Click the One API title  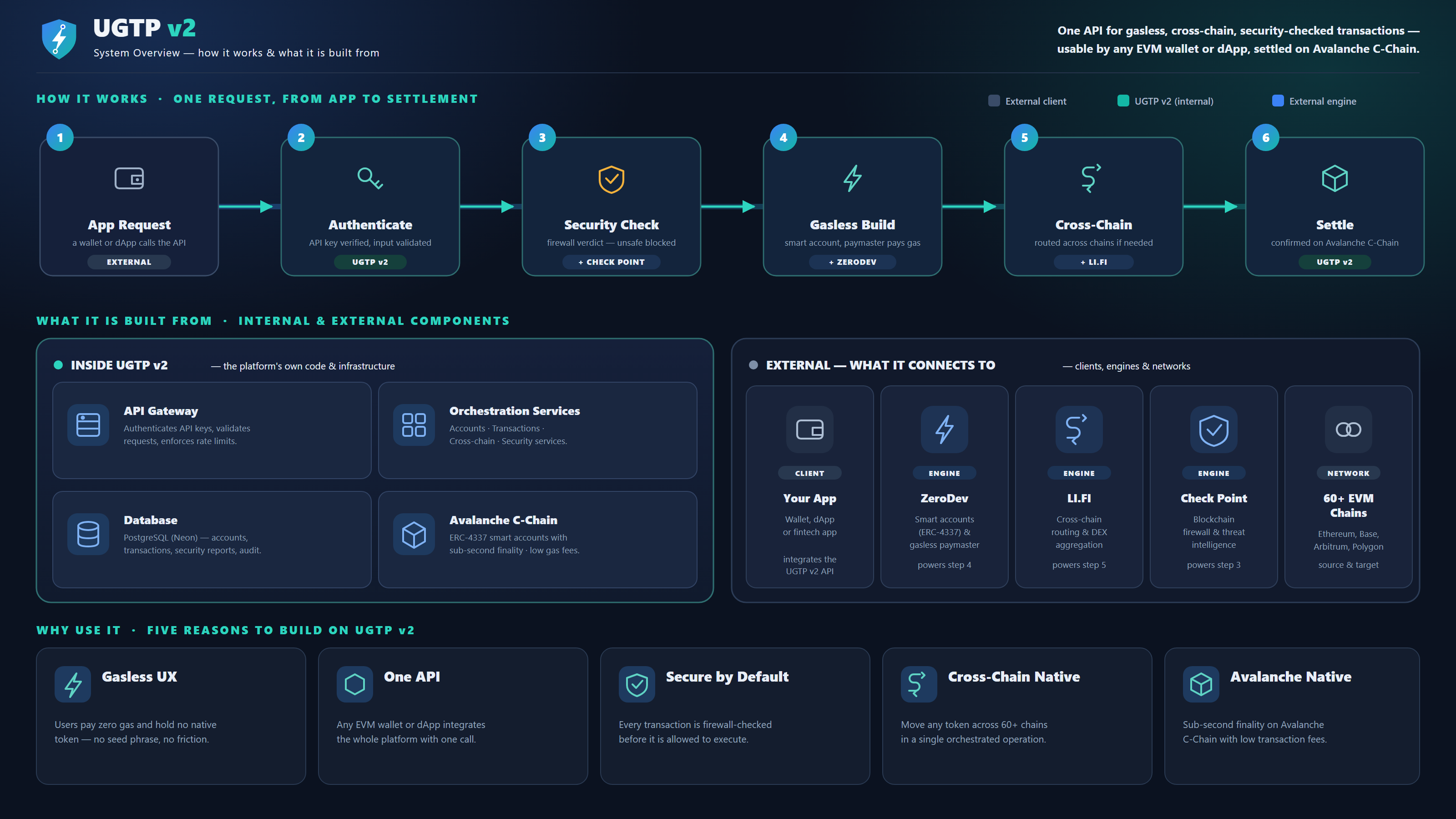(x=411, y=677)
